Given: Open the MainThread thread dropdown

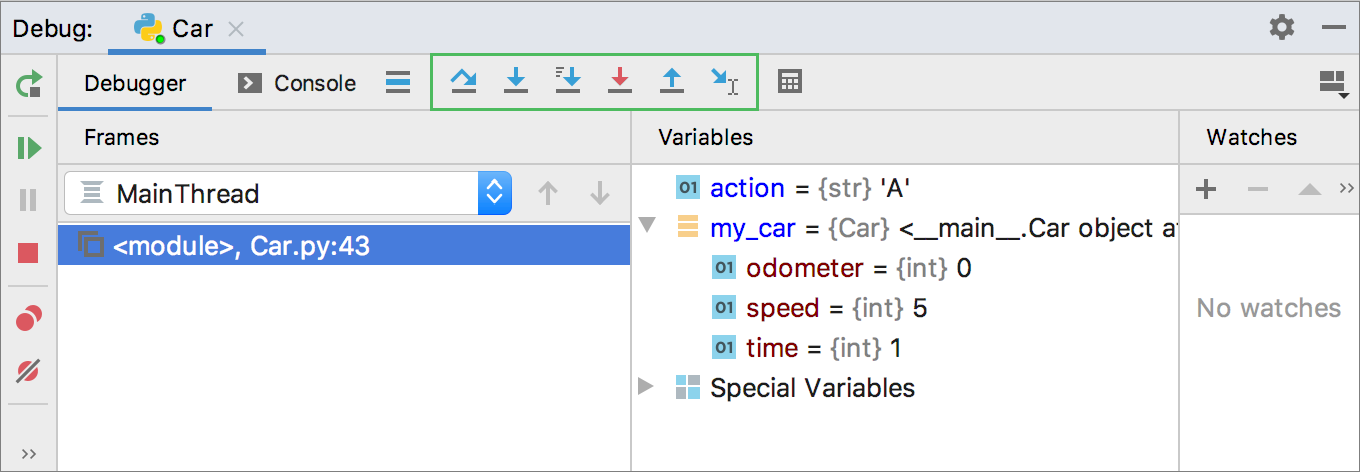Looking at the screenshot, I should pos(494,194).
